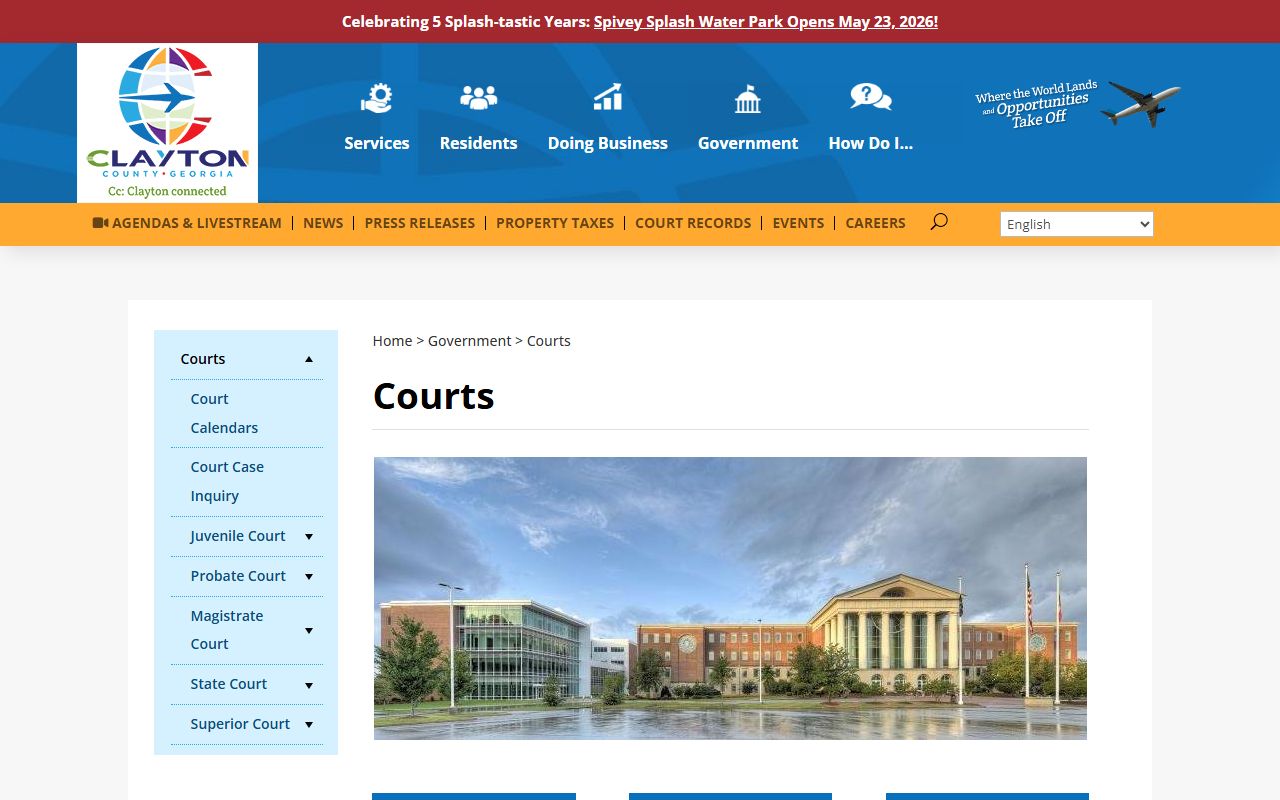Select State Court sidebar link
This screenshot has height=800, width=1280.
coord(229,684)
